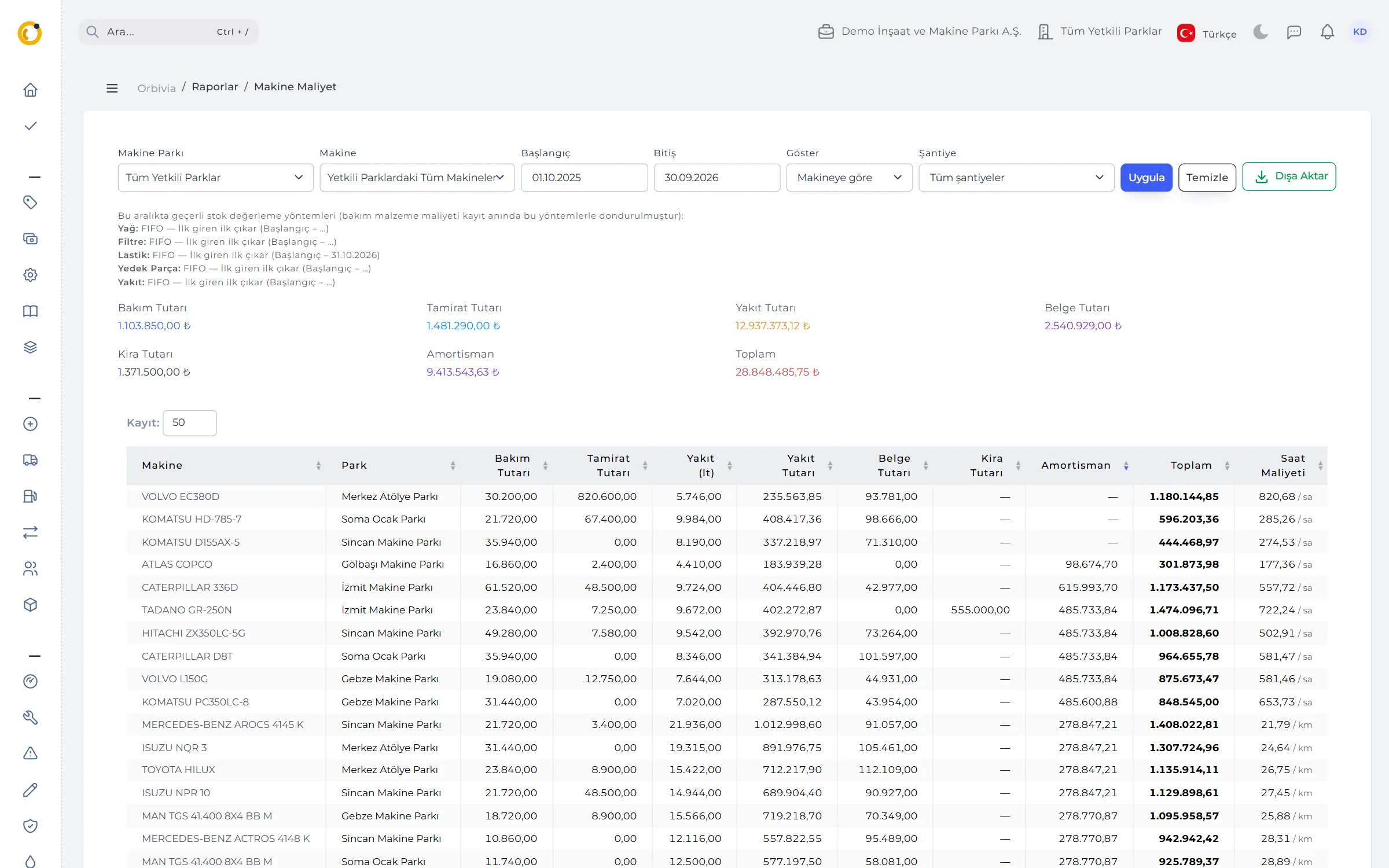Image resolution: width=1389 pixels, height=868 pixels.
Task: Open the stacked layers icon in sidebar
Action: coord(30,347)
